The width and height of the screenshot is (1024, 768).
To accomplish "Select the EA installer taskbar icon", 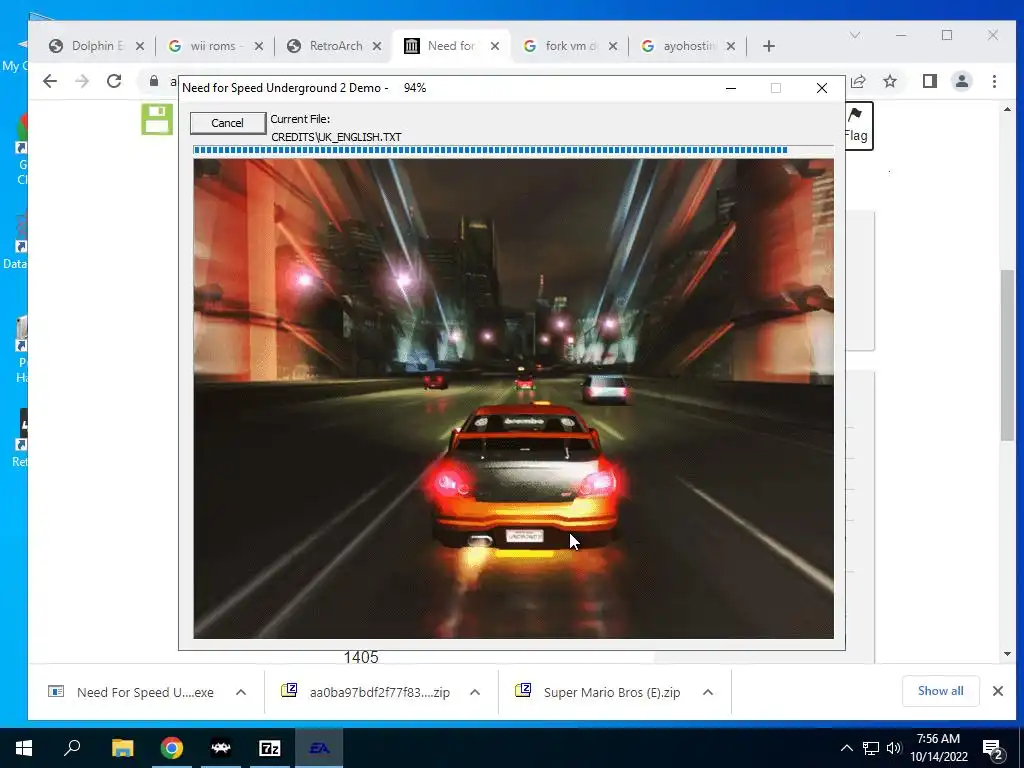I will pyautogui.click(x=319, y=748).
